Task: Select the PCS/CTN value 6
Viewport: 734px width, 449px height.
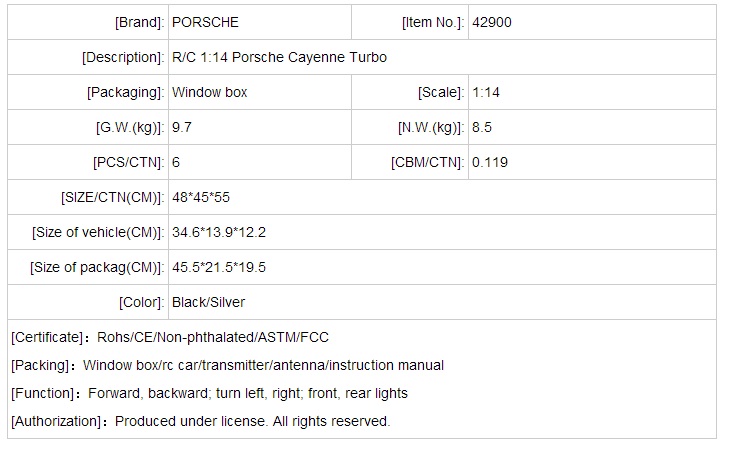Action: pyautogui.click(x=176, y=162)
